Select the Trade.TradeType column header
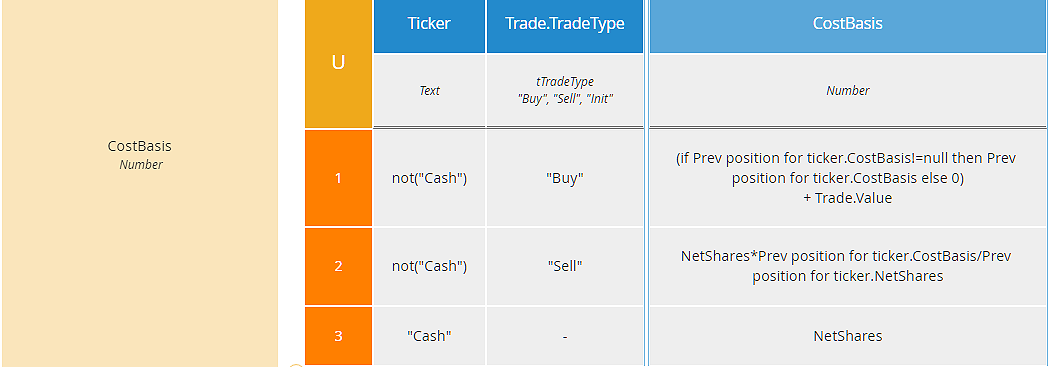 tap(565, 26)
